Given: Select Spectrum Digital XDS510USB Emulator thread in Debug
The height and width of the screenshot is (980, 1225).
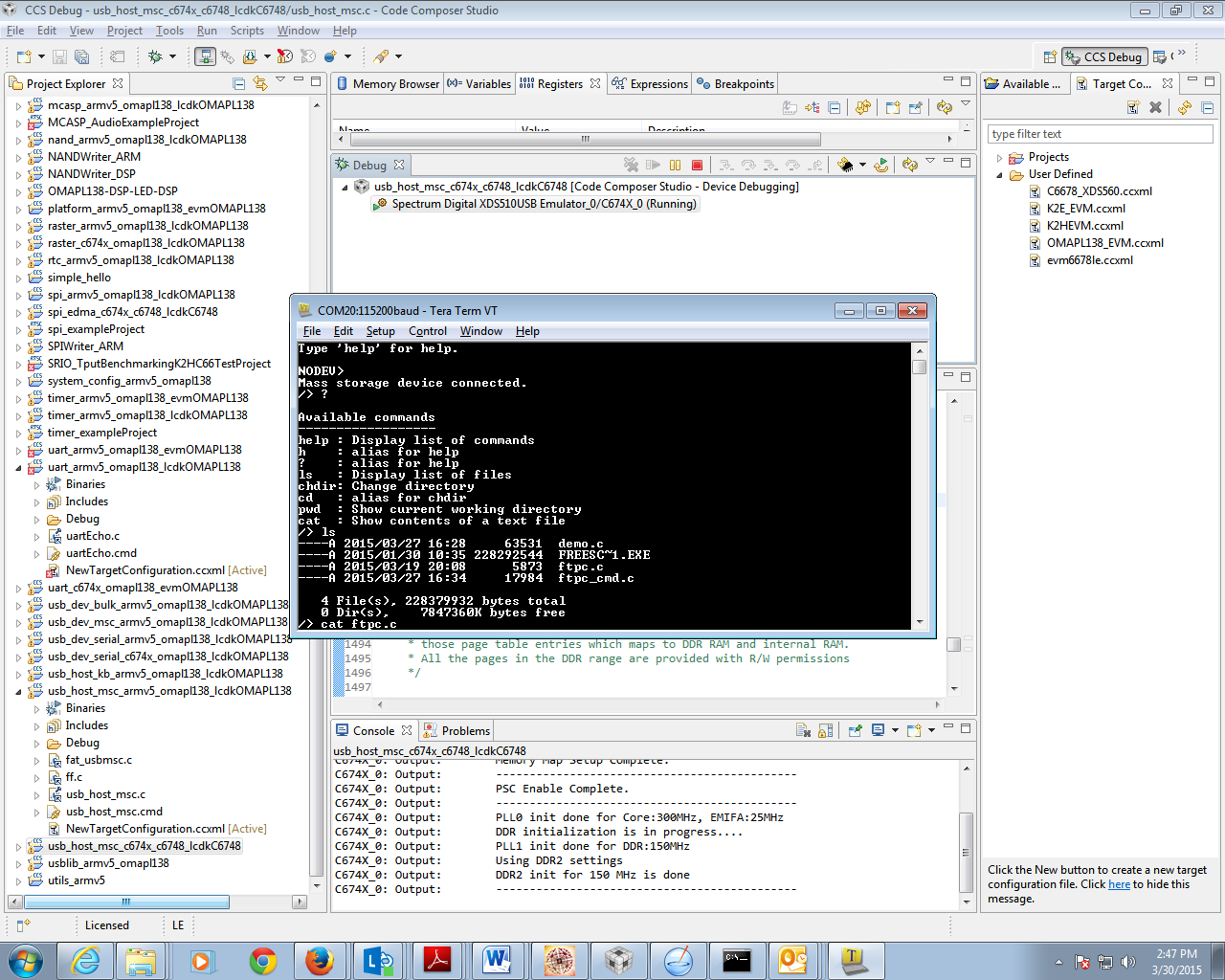Looking at the screenshot, I should coord(534,204).
